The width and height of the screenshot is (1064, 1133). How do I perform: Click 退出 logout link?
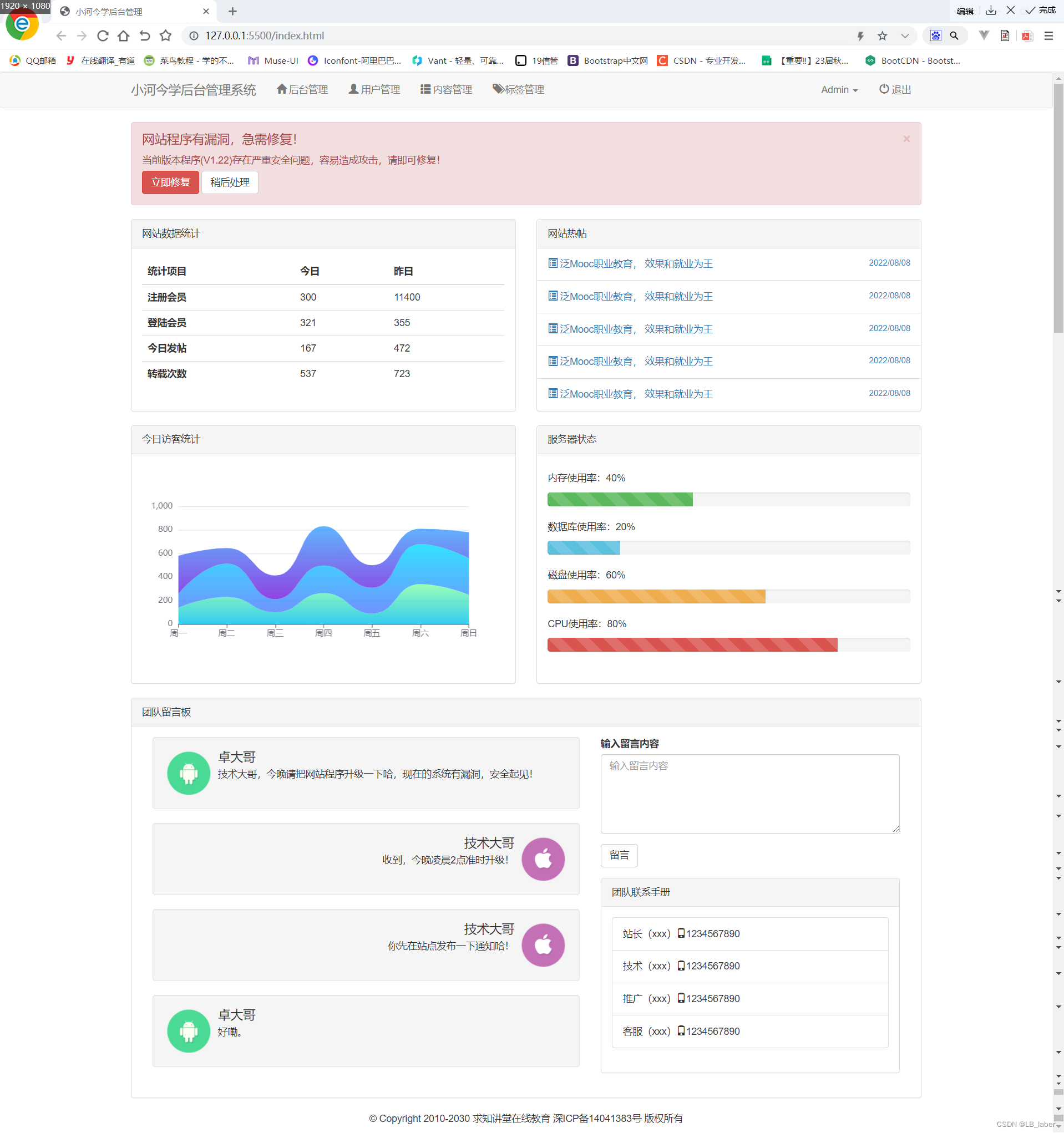point(895,89)
